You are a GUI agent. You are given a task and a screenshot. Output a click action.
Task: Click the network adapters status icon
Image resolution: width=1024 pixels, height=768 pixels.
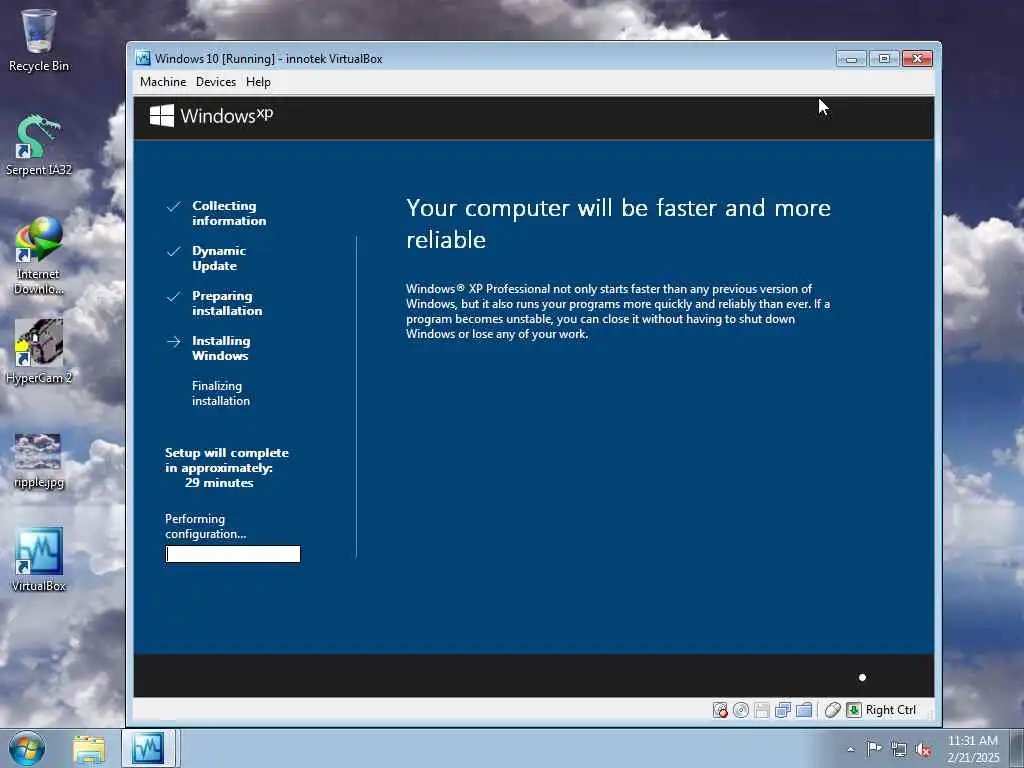pos(782,710)
